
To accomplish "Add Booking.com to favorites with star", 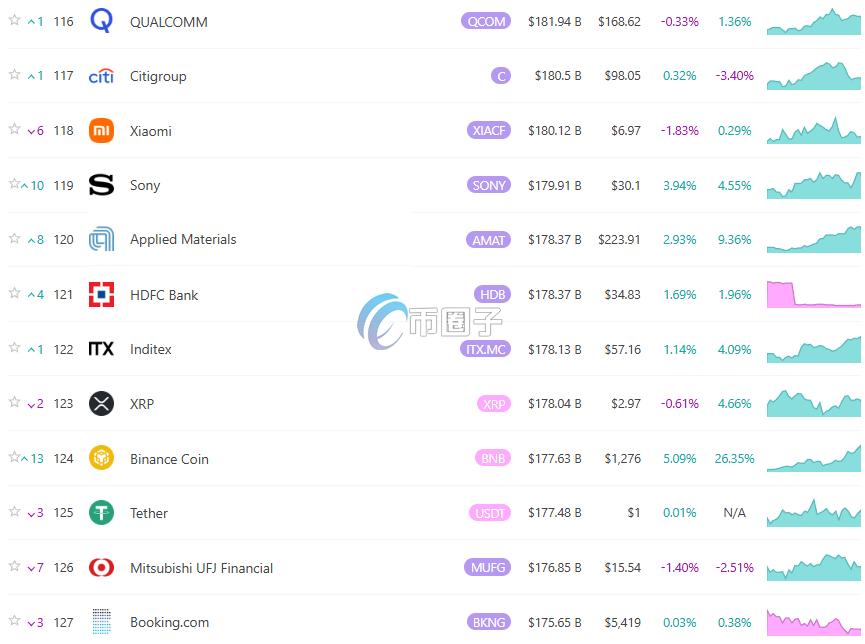I will (14, 621).
